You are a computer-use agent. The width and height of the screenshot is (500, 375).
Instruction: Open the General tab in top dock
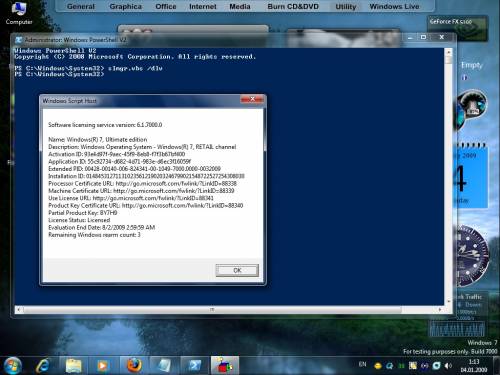(x=81, y=6)
